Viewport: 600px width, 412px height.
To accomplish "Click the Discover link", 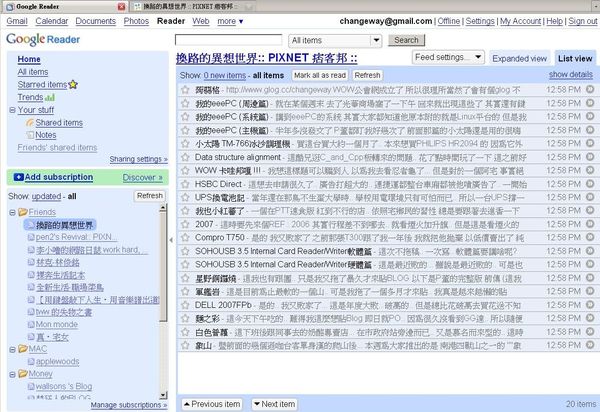I will [x=143, y=178].
